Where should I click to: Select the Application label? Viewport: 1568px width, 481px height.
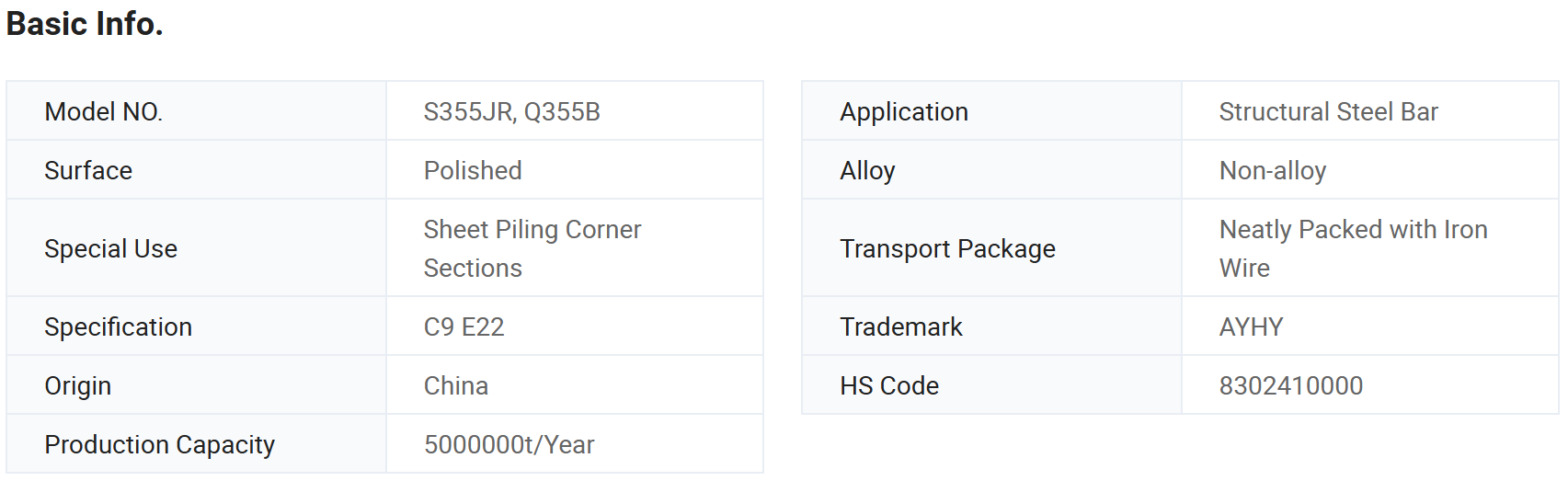click(x=904, y=112)
